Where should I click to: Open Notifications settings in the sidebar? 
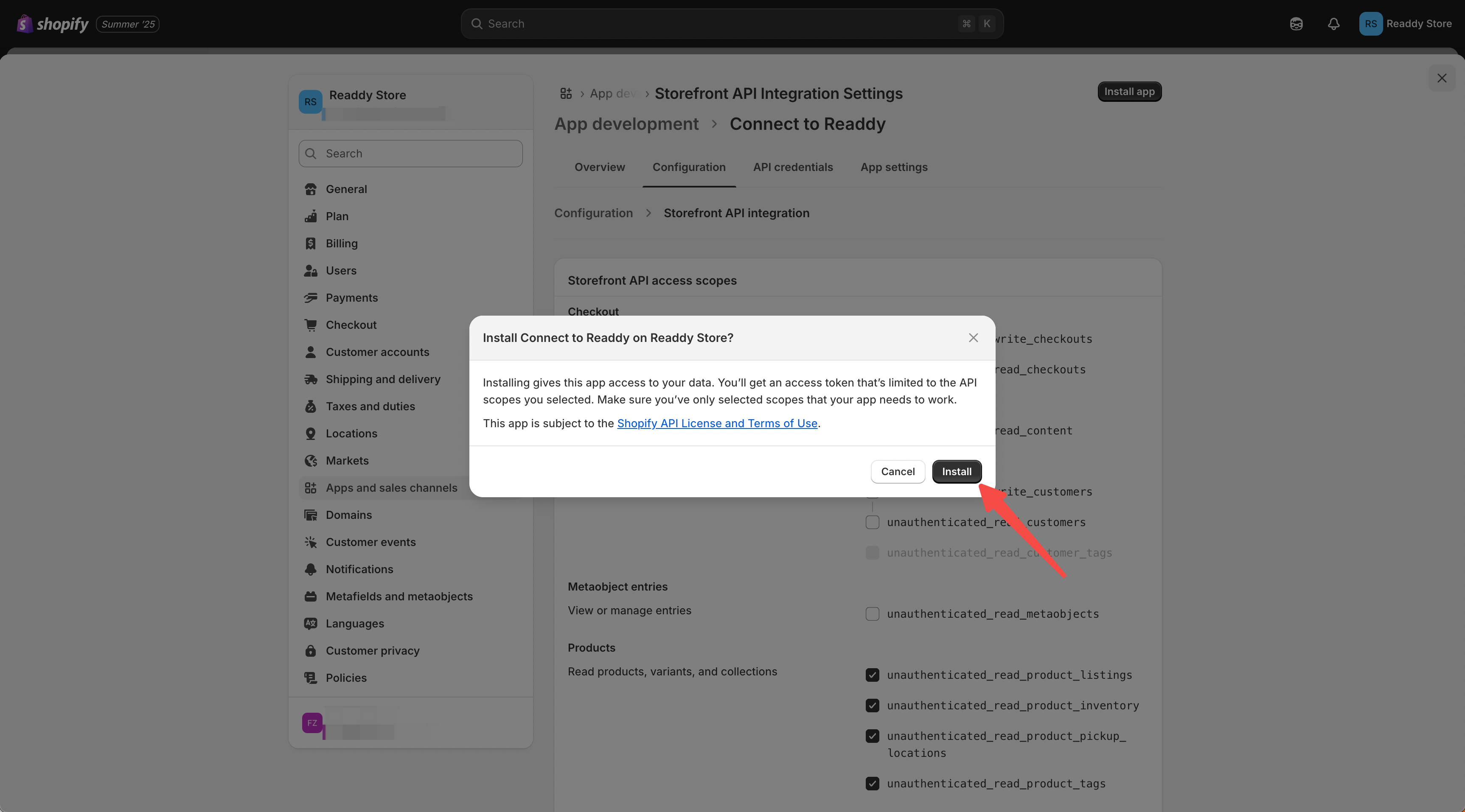359,569
